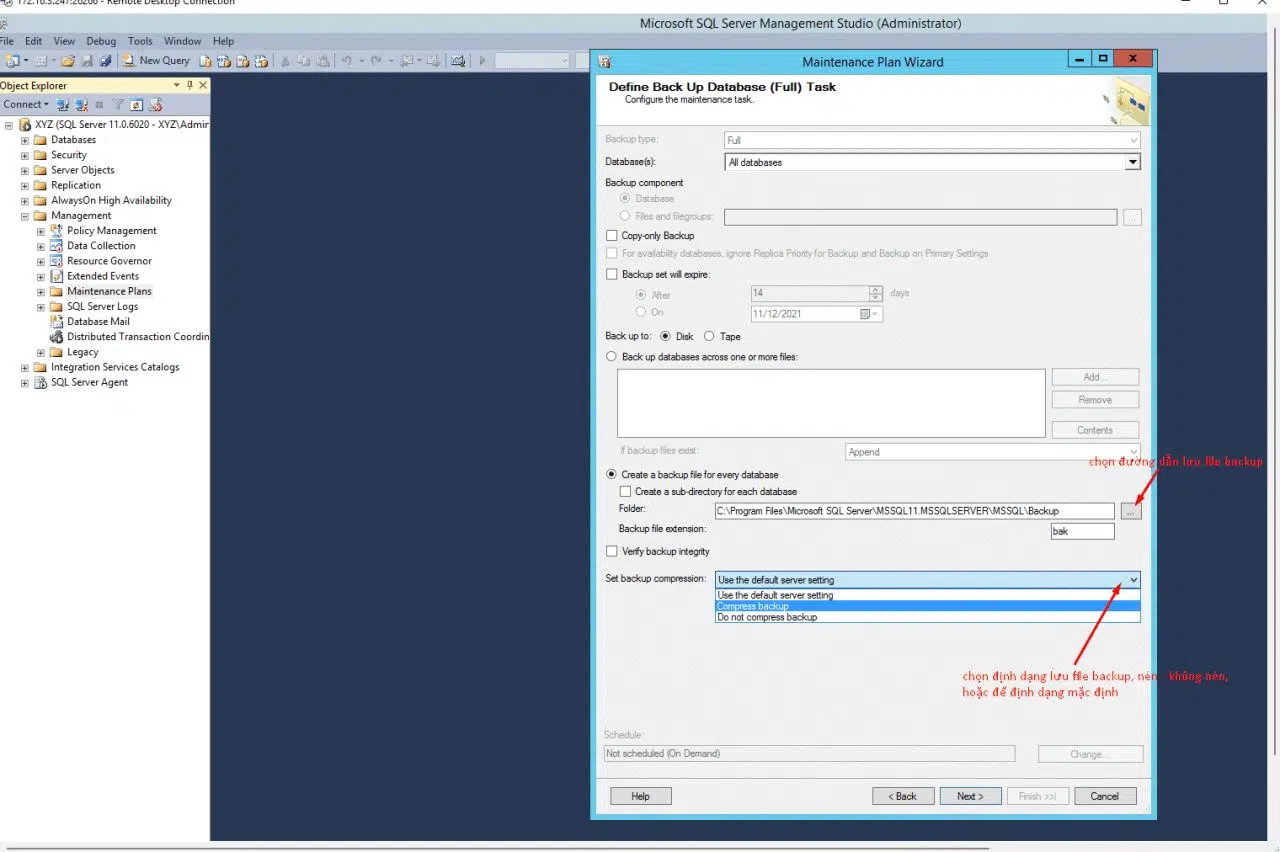Screen dimensions: 1280x852
Task: Expand the Maintenance Plans tree node
Action: coord(41,292)
